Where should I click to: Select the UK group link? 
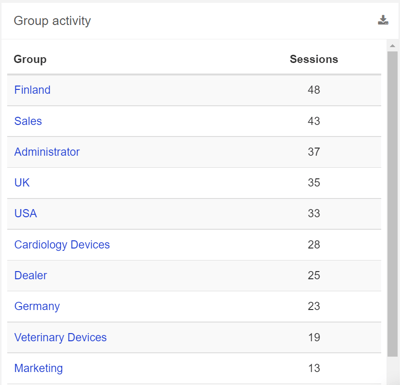tap(22, 182)
